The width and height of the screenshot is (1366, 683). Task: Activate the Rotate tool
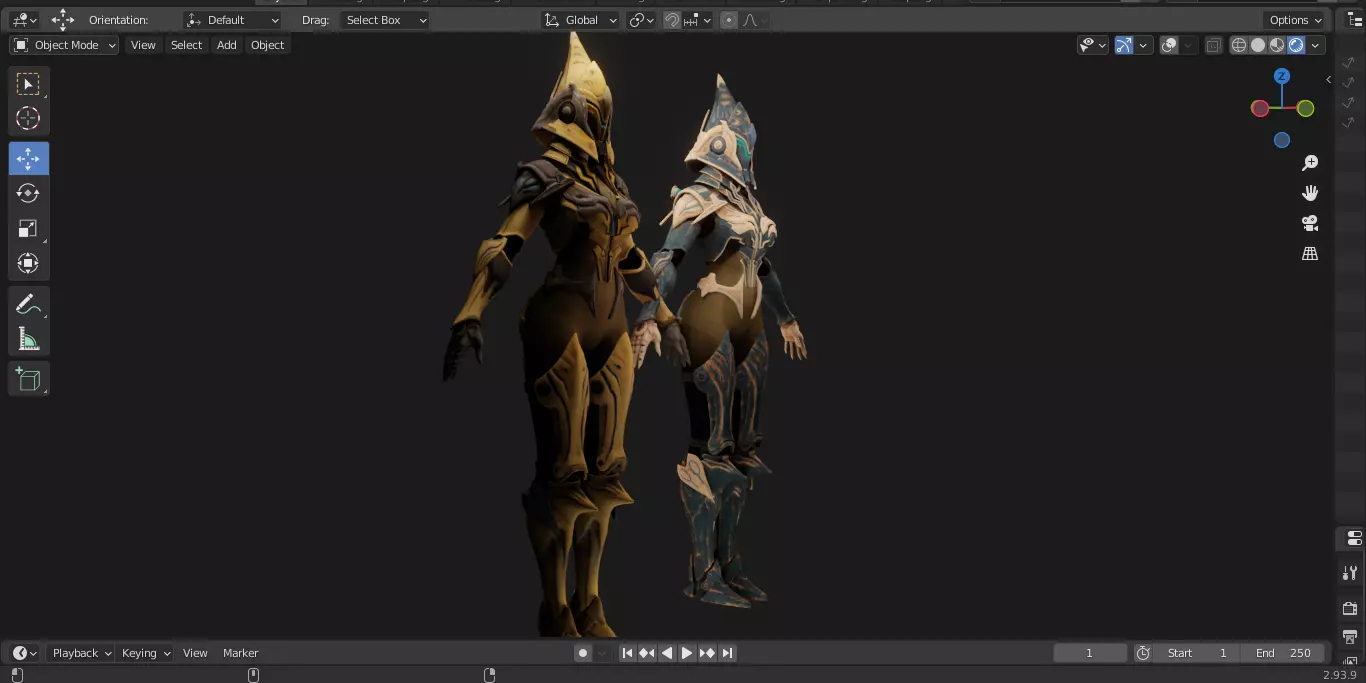tap(28, 193)
